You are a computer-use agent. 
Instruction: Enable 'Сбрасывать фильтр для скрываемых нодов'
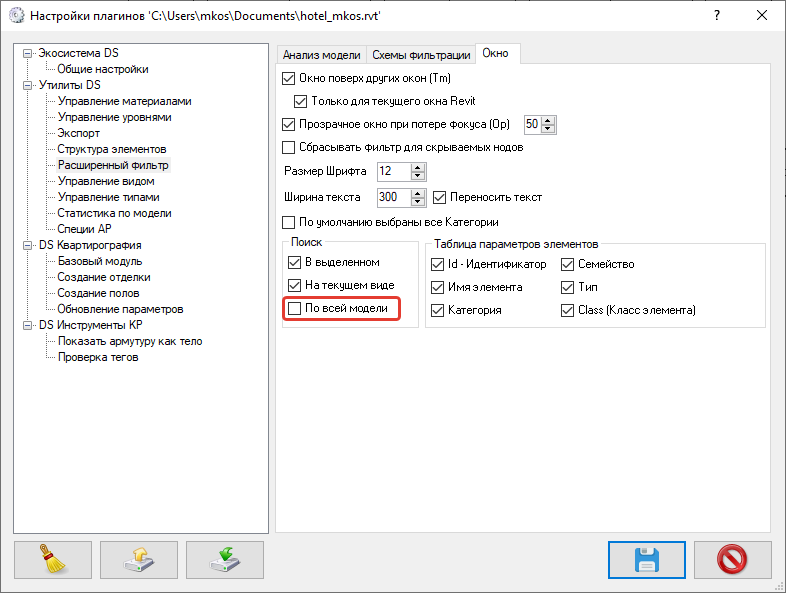[288, 147]
